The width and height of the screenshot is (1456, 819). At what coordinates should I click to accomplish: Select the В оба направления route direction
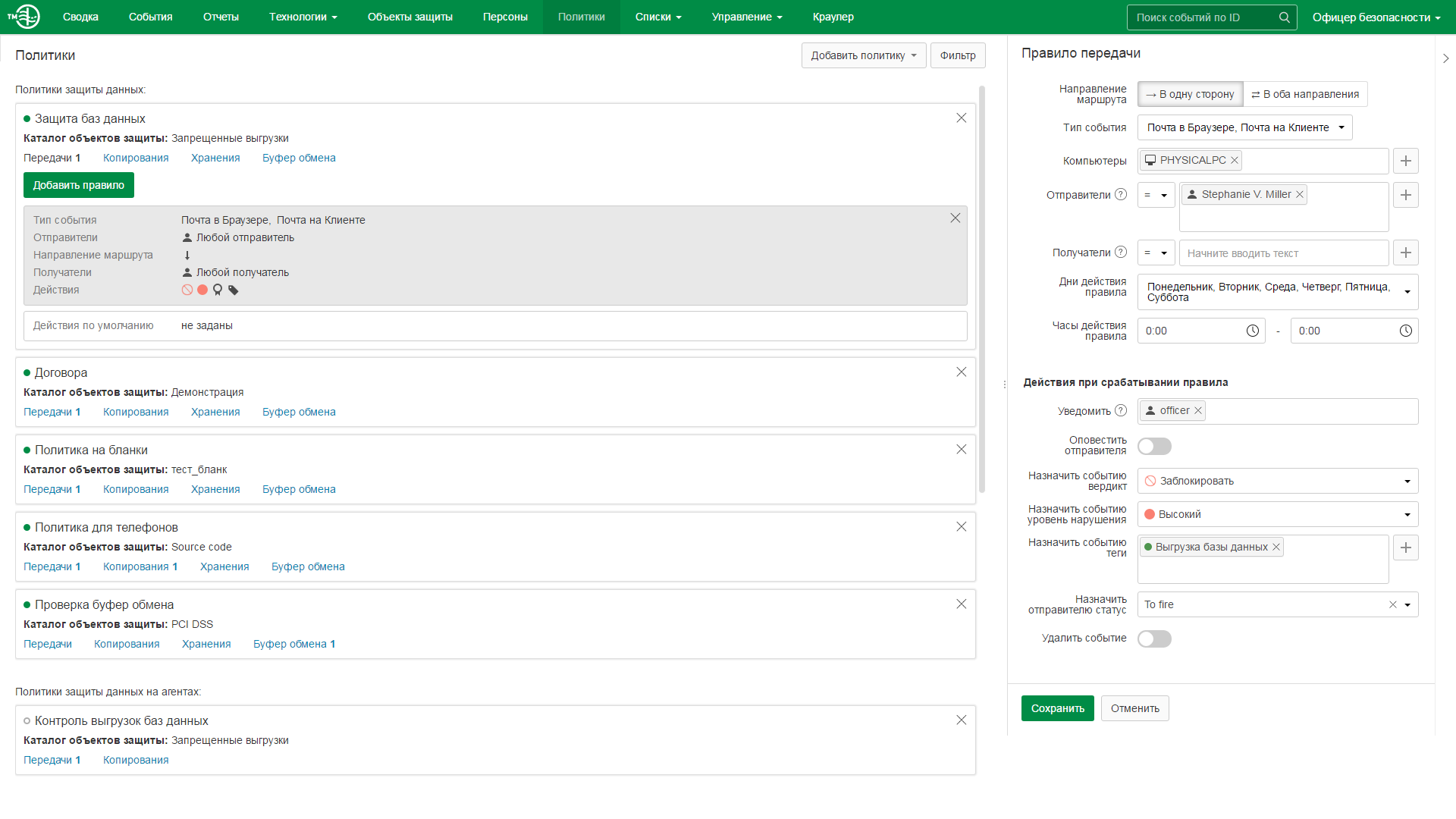click(x=1304, y=94)
